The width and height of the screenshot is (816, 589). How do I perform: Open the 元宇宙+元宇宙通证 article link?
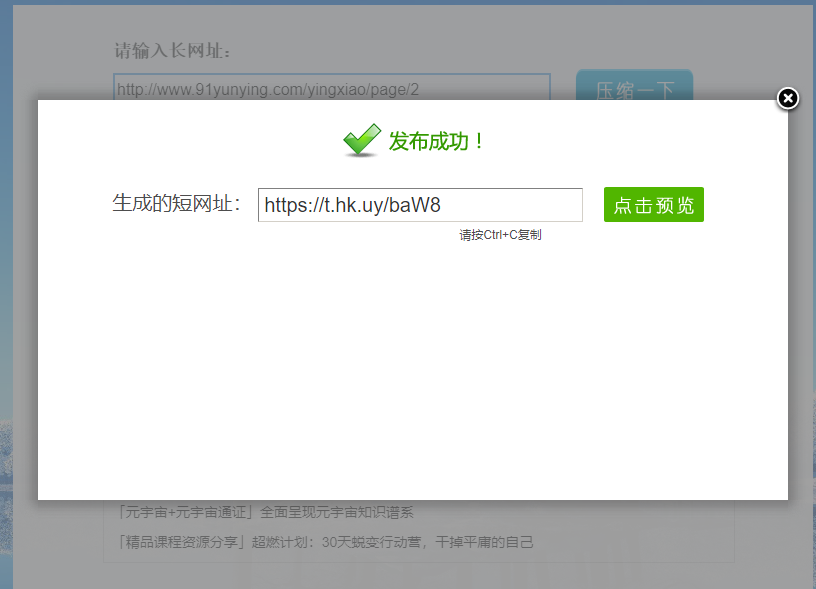(266, 513)
